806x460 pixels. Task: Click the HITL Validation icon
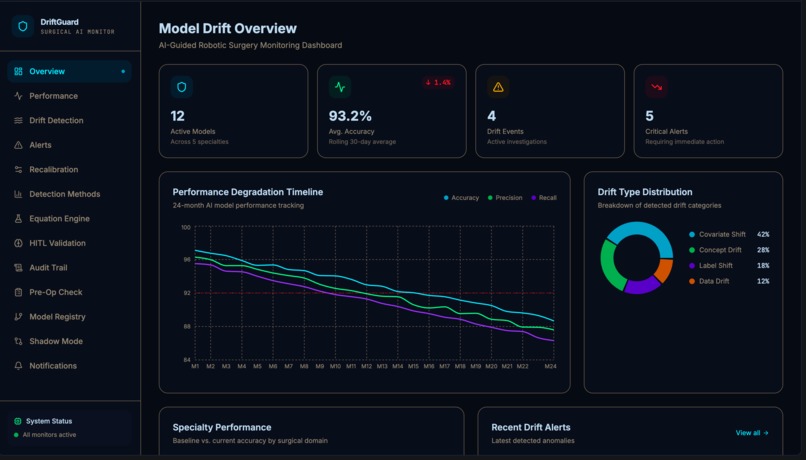tap(18, 243)
